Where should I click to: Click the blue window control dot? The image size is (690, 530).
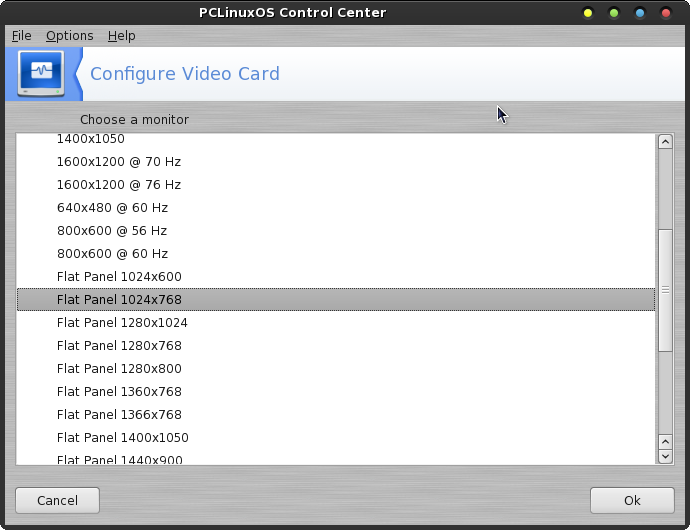coord(640,13)
